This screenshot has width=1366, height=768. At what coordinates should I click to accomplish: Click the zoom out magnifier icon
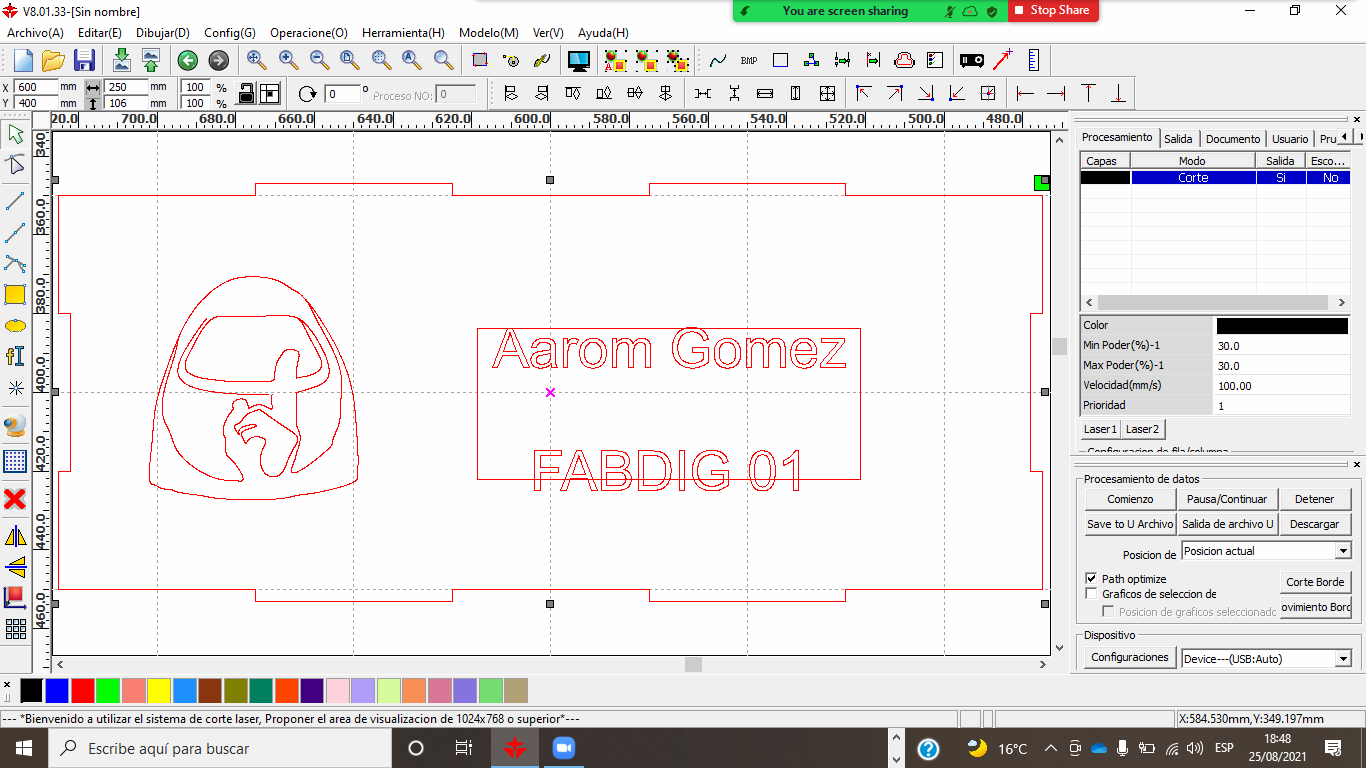[x=319, y=60]
